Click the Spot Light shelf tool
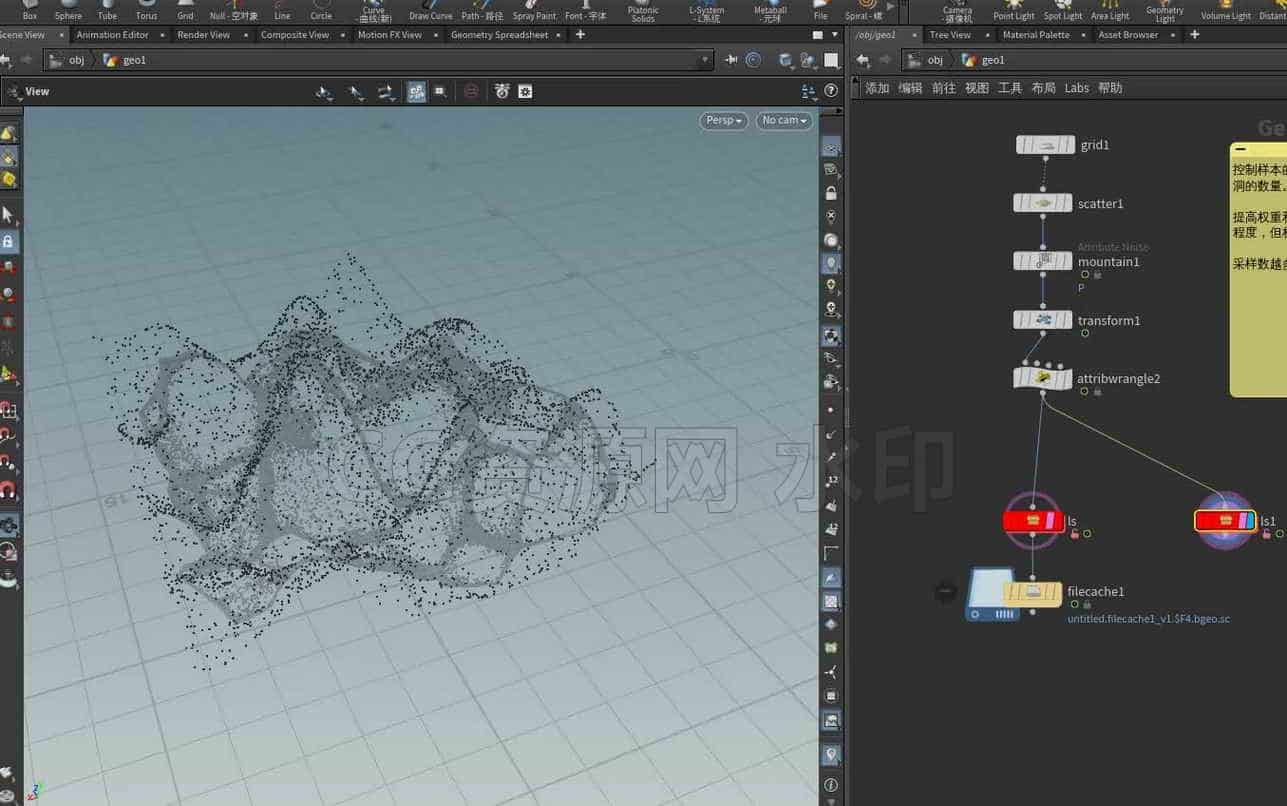This screenshot has width=1287, height=806. 1063,11
